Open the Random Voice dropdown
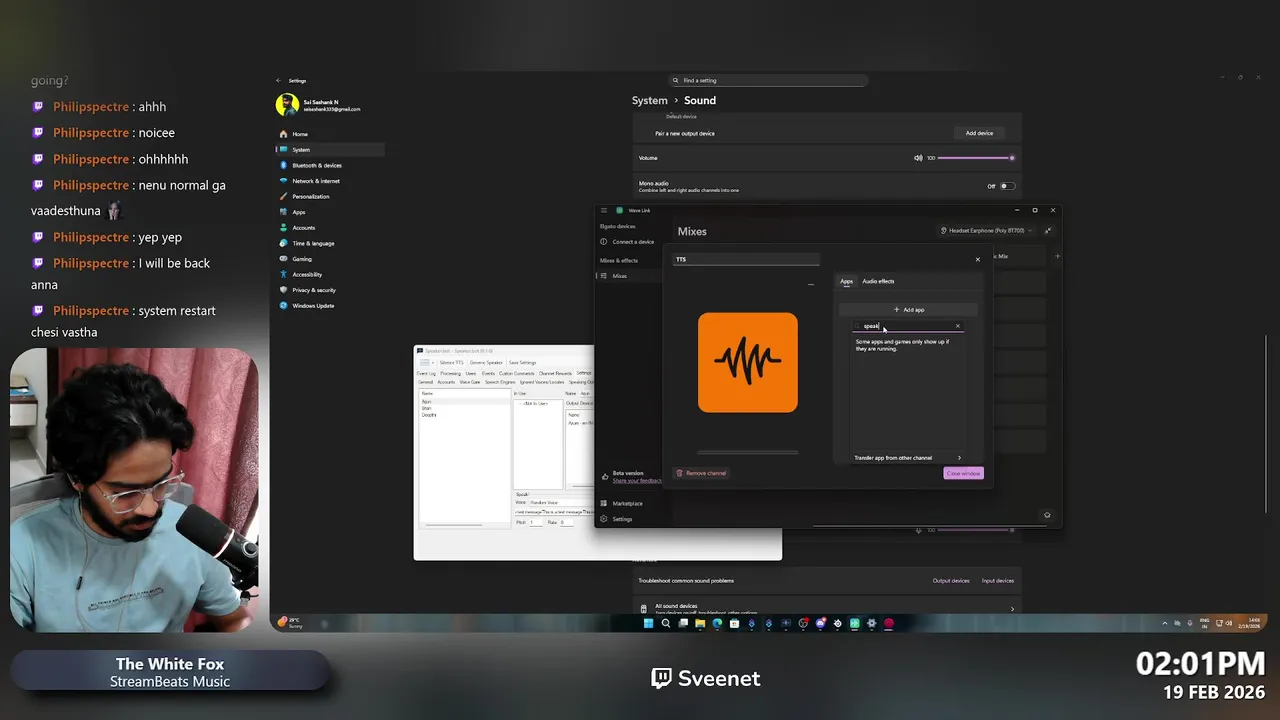1280x720 pixels. (x=562, y=503)
